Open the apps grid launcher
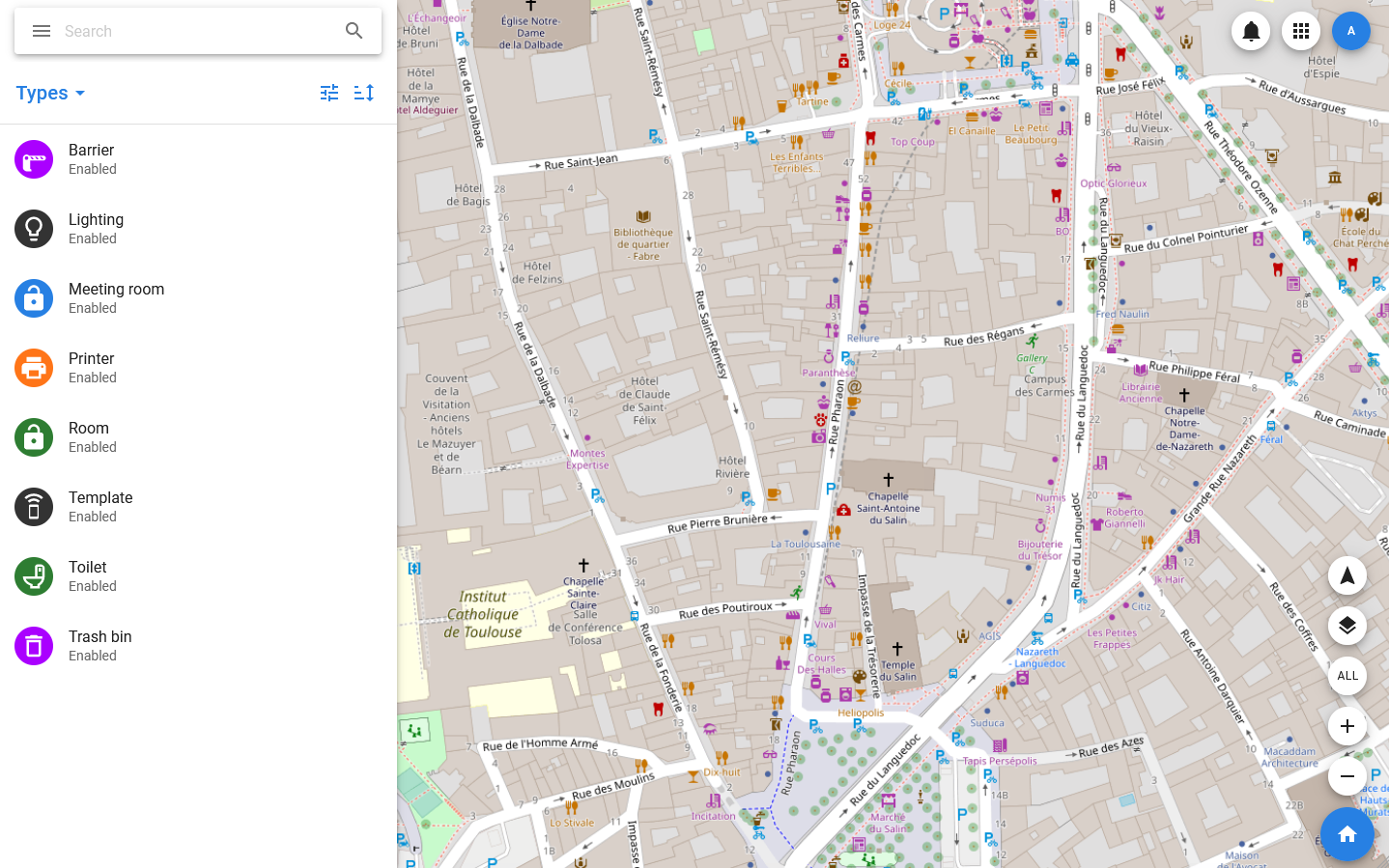 pyautogui.click(x=1301, y=31)
